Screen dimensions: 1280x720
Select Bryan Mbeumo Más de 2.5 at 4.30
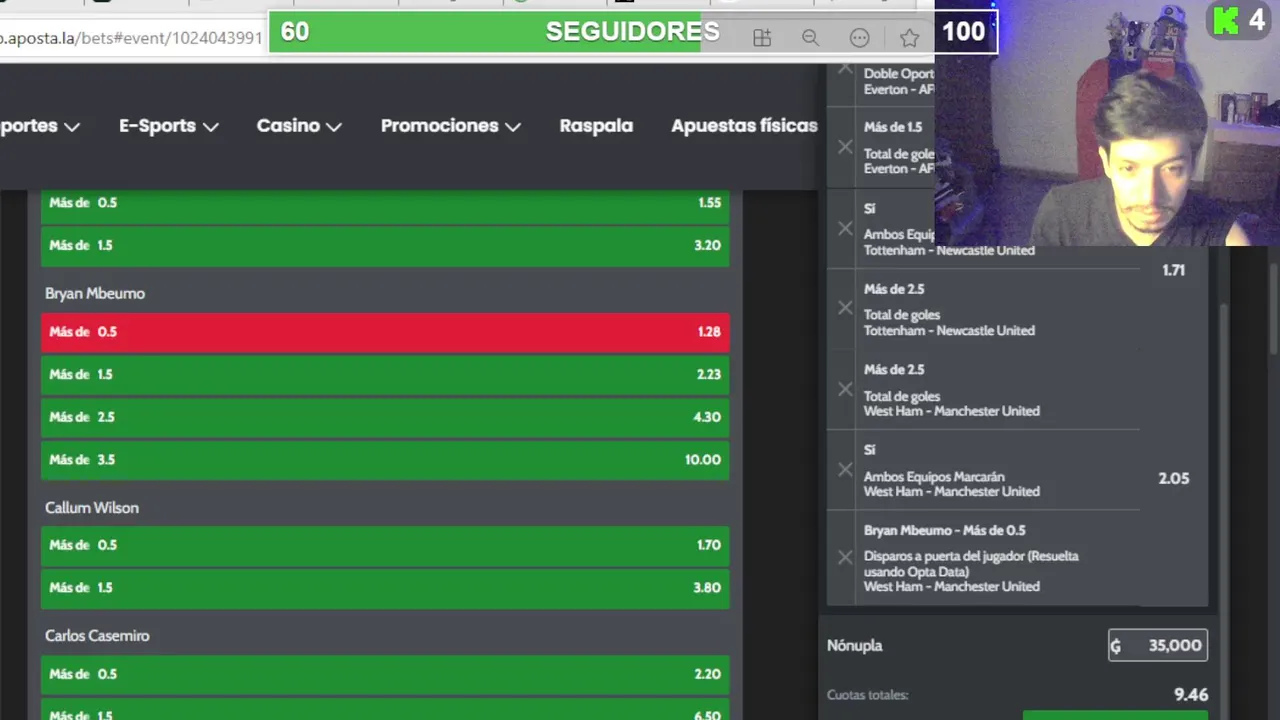(385, 417)
